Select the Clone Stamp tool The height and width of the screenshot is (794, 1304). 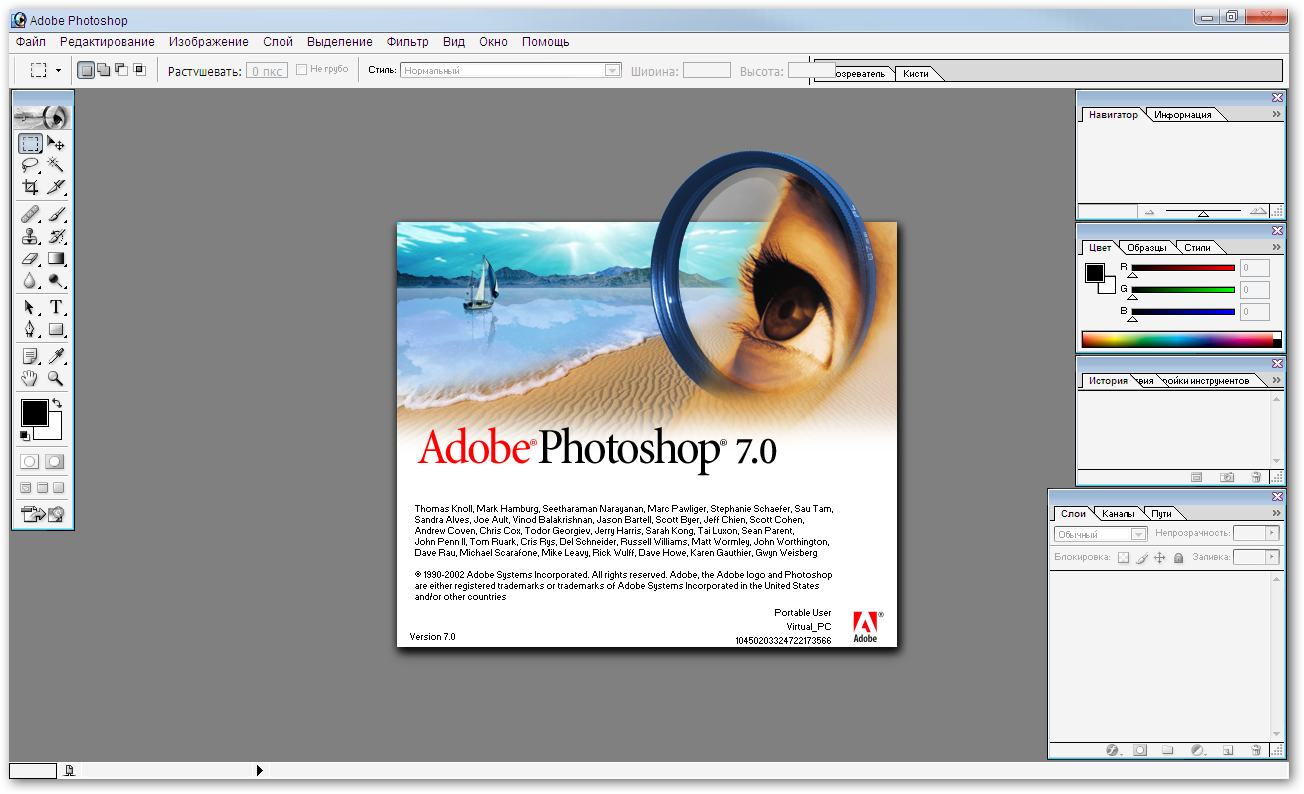tap(31, 236)
